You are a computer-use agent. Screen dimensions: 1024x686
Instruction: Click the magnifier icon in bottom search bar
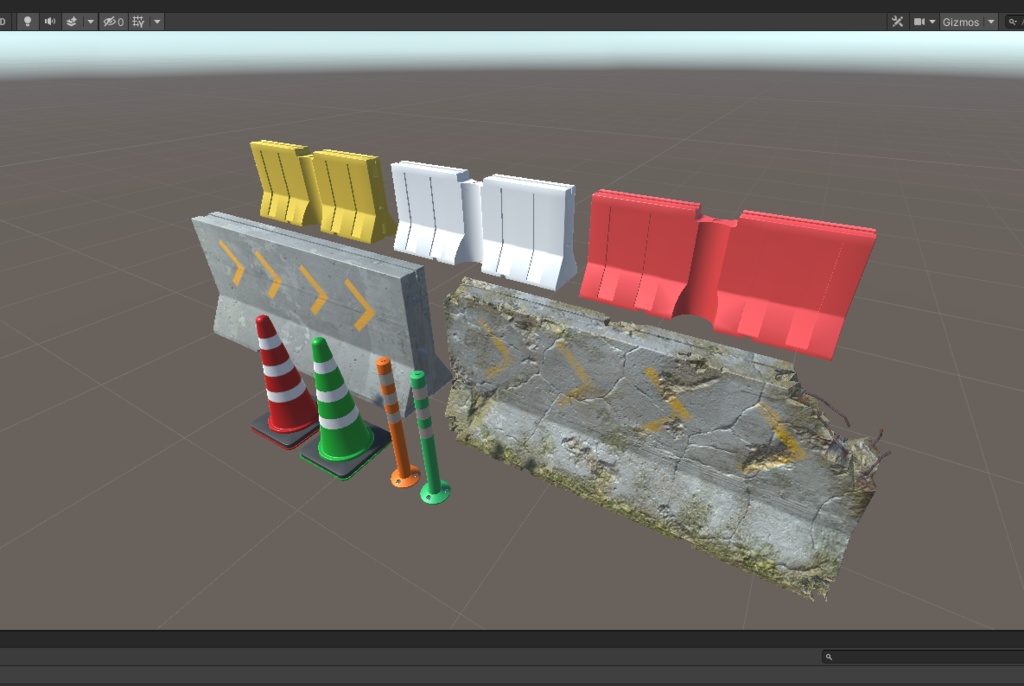827,657
